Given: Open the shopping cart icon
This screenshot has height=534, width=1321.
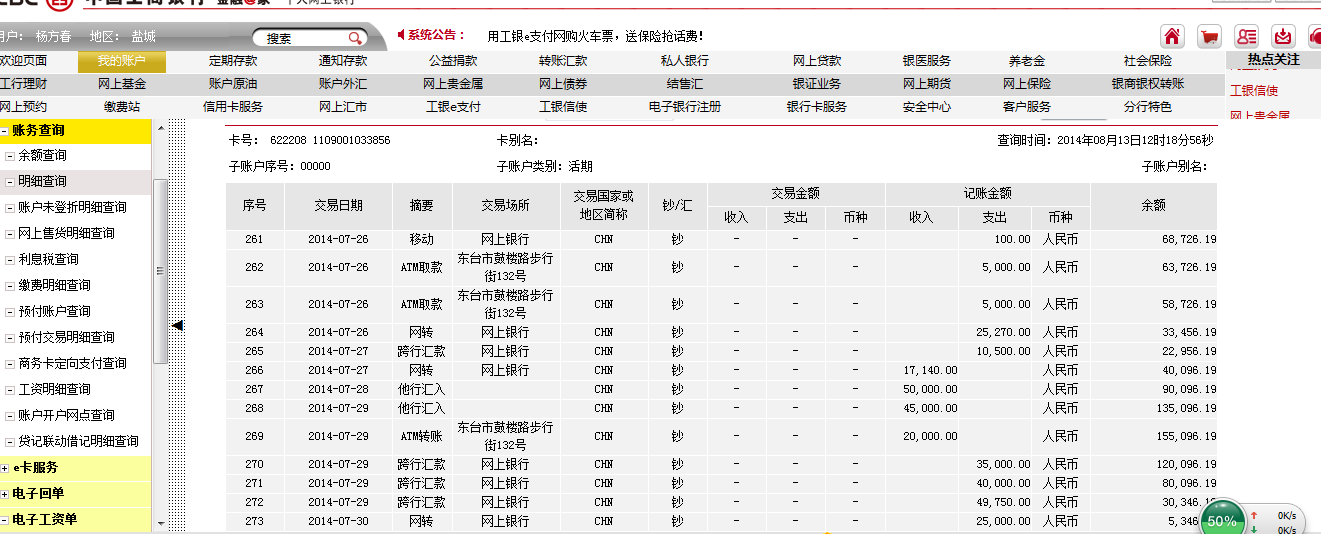Looking at the screenshot, I should point(1210,37).
